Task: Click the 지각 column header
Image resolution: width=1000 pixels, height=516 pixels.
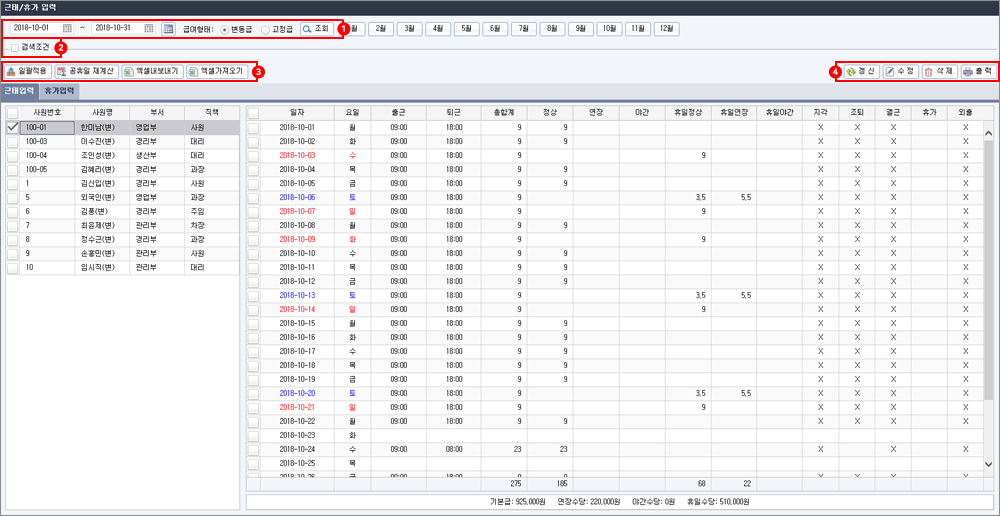Action: (x=821, y=112)
